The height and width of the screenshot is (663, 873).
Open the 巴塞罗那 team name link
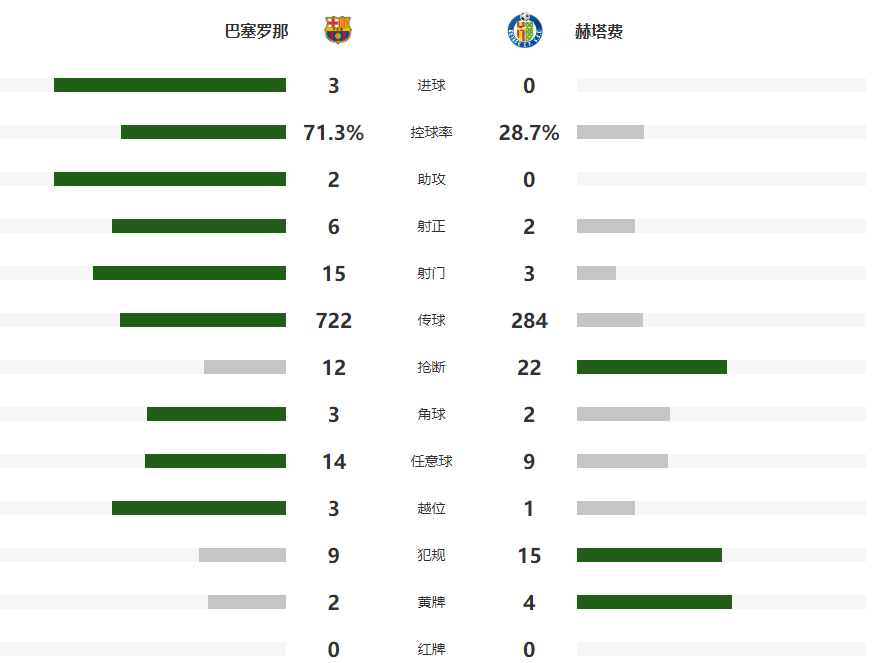(x=256, y=31)
